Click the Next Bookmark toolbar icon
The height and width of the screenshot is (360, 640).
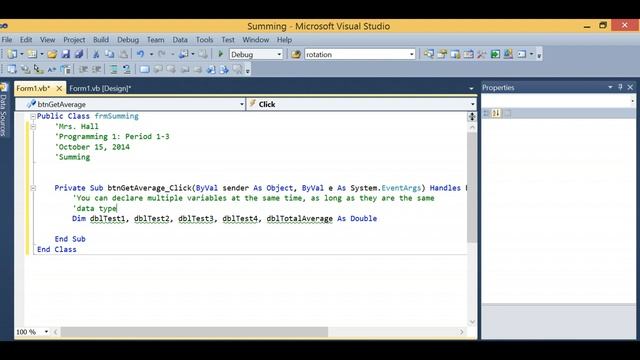pos(171,69)
